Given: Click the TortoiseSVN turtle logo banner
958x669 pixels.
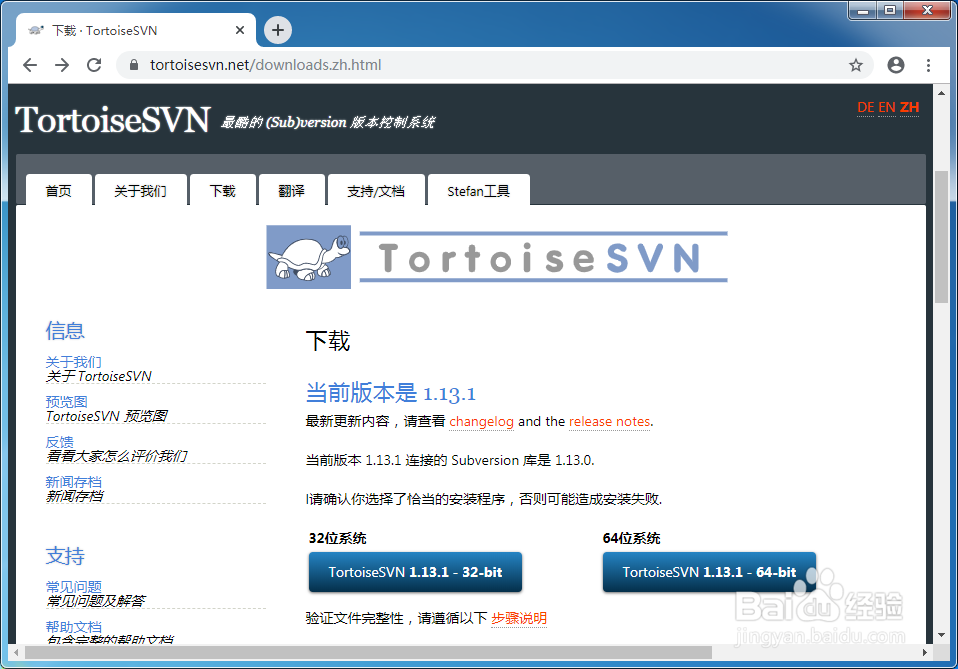Looking at the screenshot, I should [308, 257].
